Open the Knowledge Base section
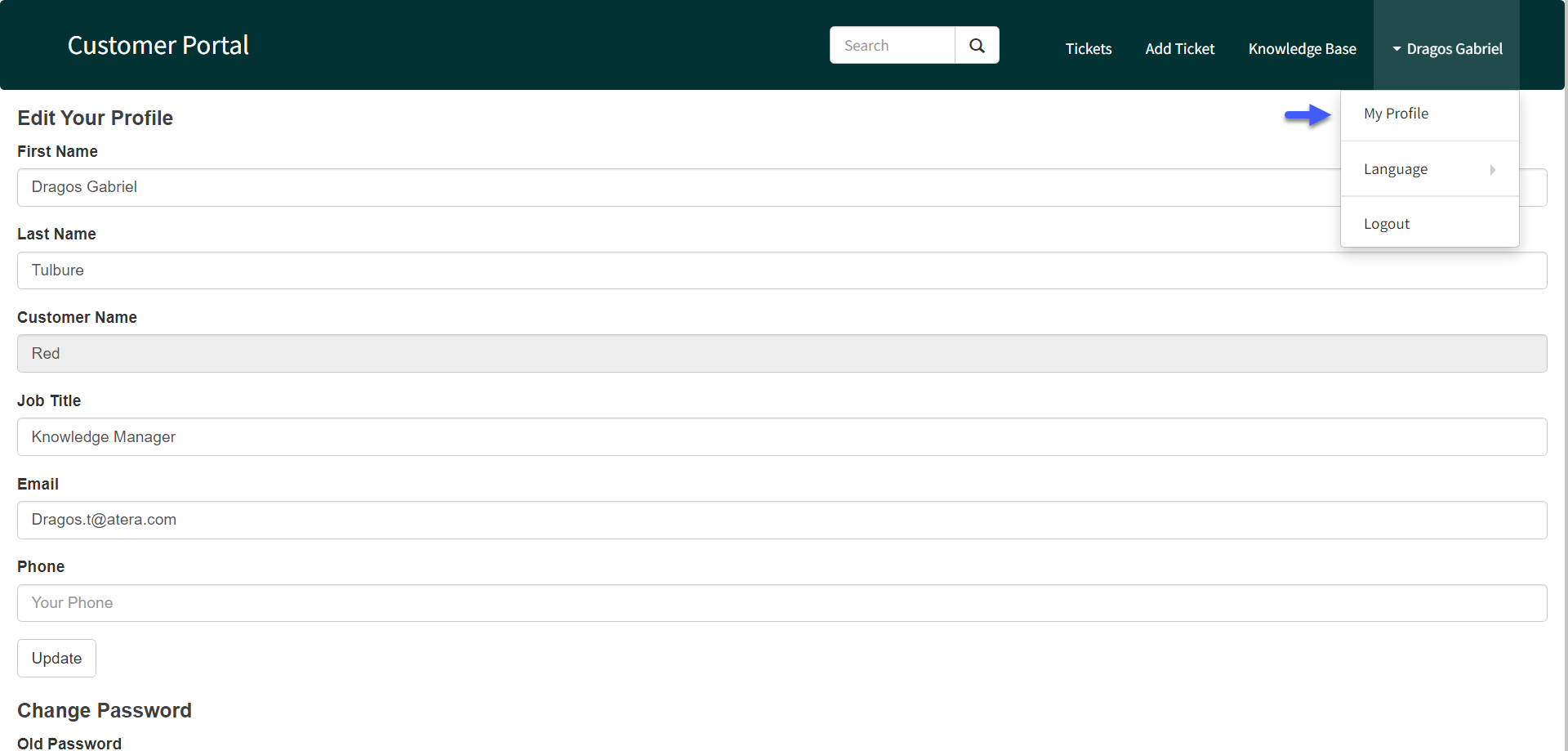 pos(1302,49)
